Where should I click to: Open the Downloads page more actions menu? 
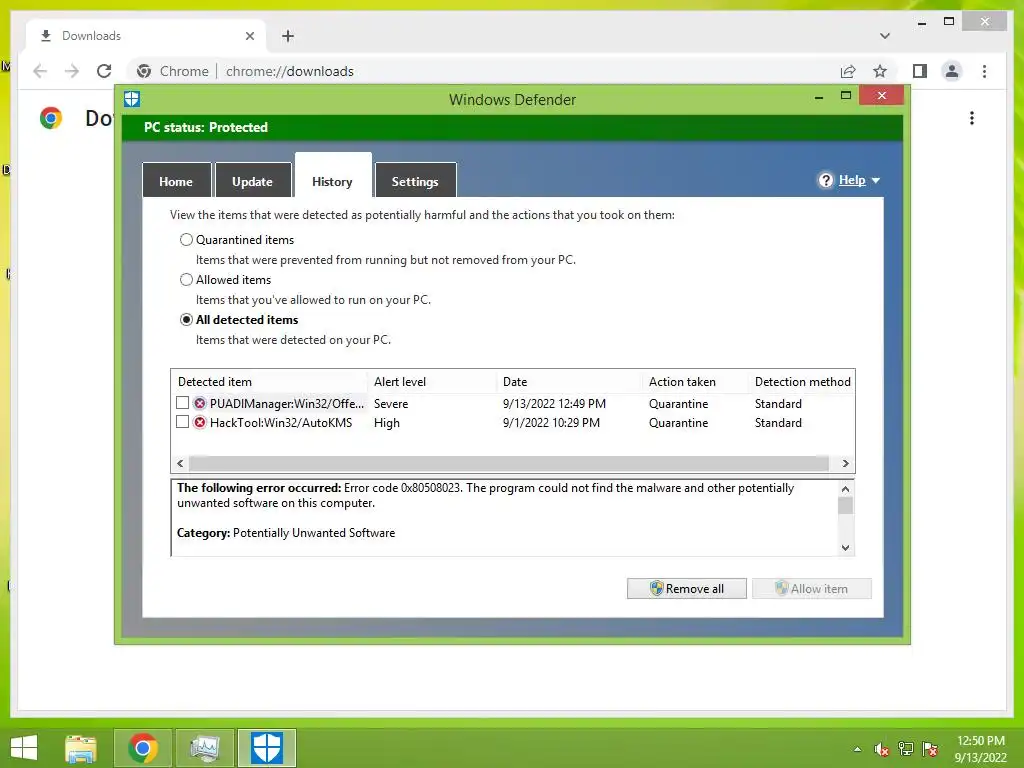972,118
